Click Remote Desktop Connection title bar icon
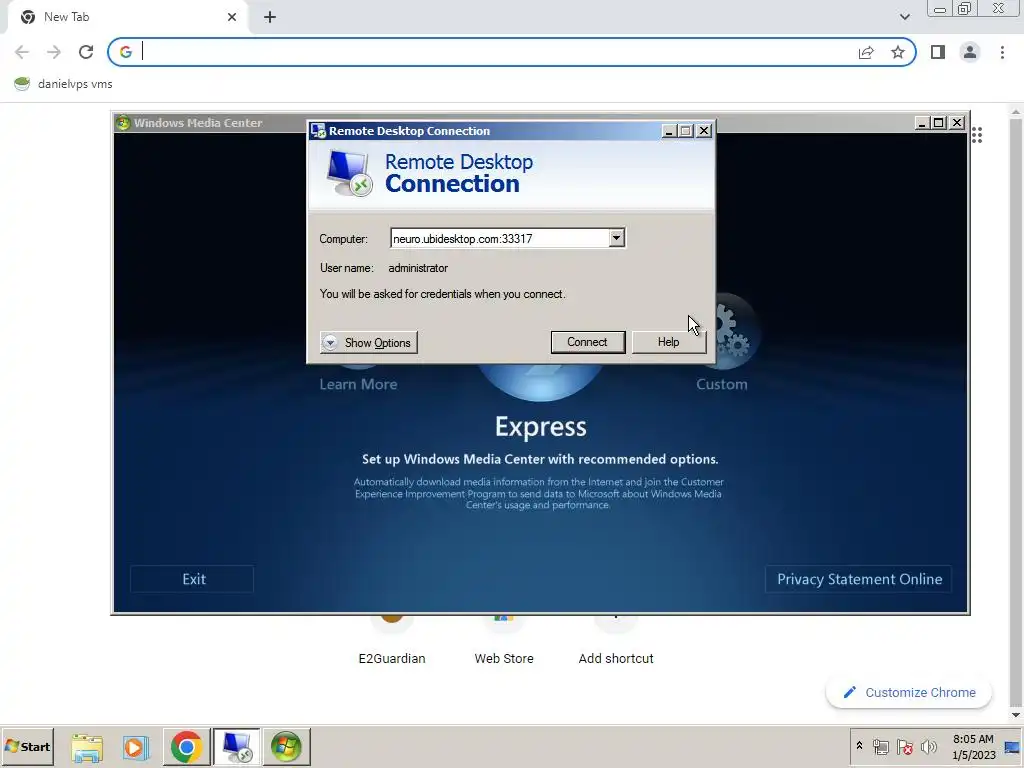 point(318,131)
